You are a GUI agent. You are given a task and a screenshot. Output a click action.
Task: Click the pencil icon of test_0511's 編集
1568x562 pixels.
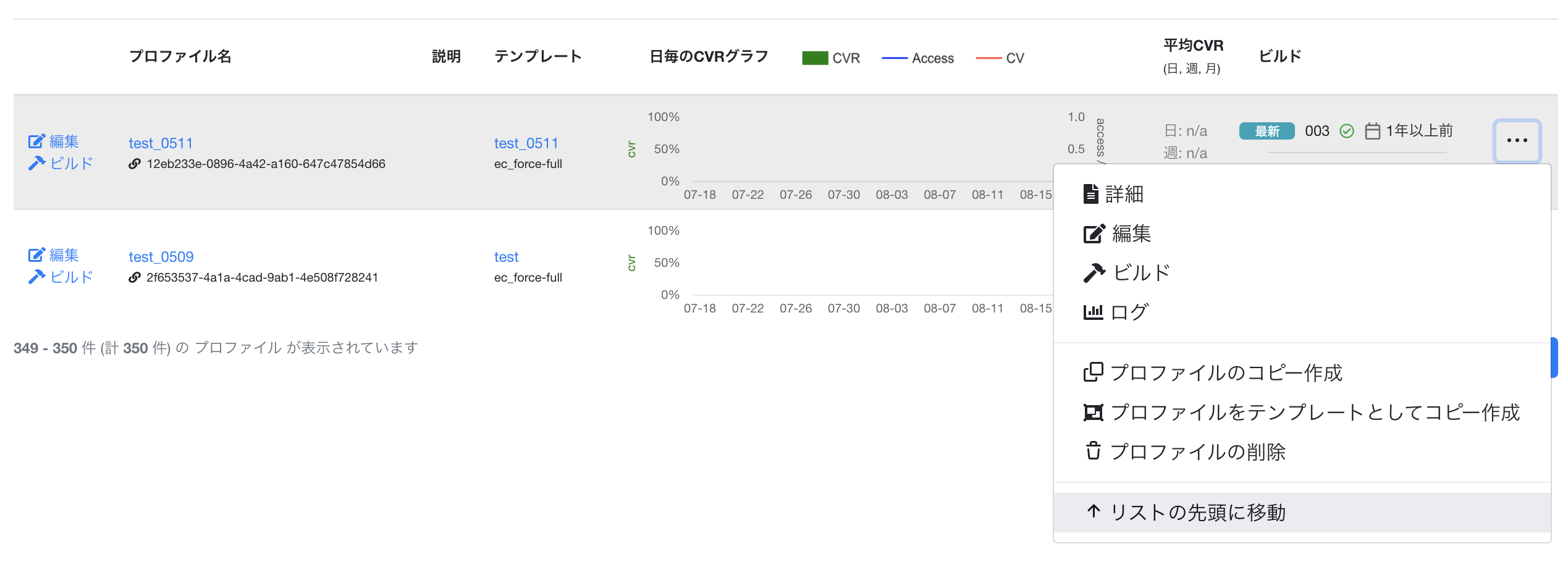point(36,141)
